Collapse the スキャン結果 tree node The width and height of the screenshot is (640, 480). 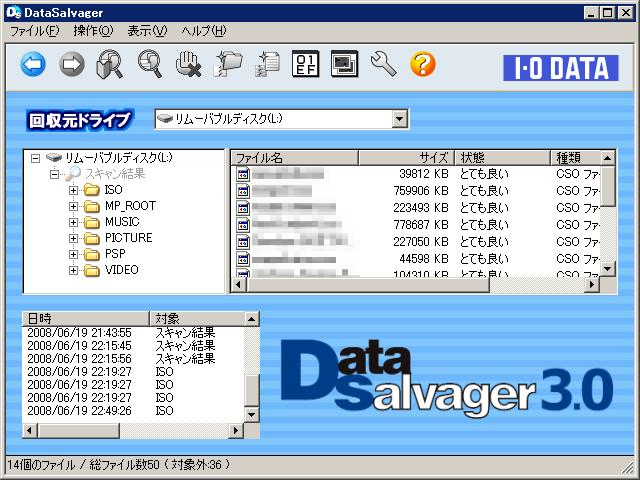(x=54, y=174)
